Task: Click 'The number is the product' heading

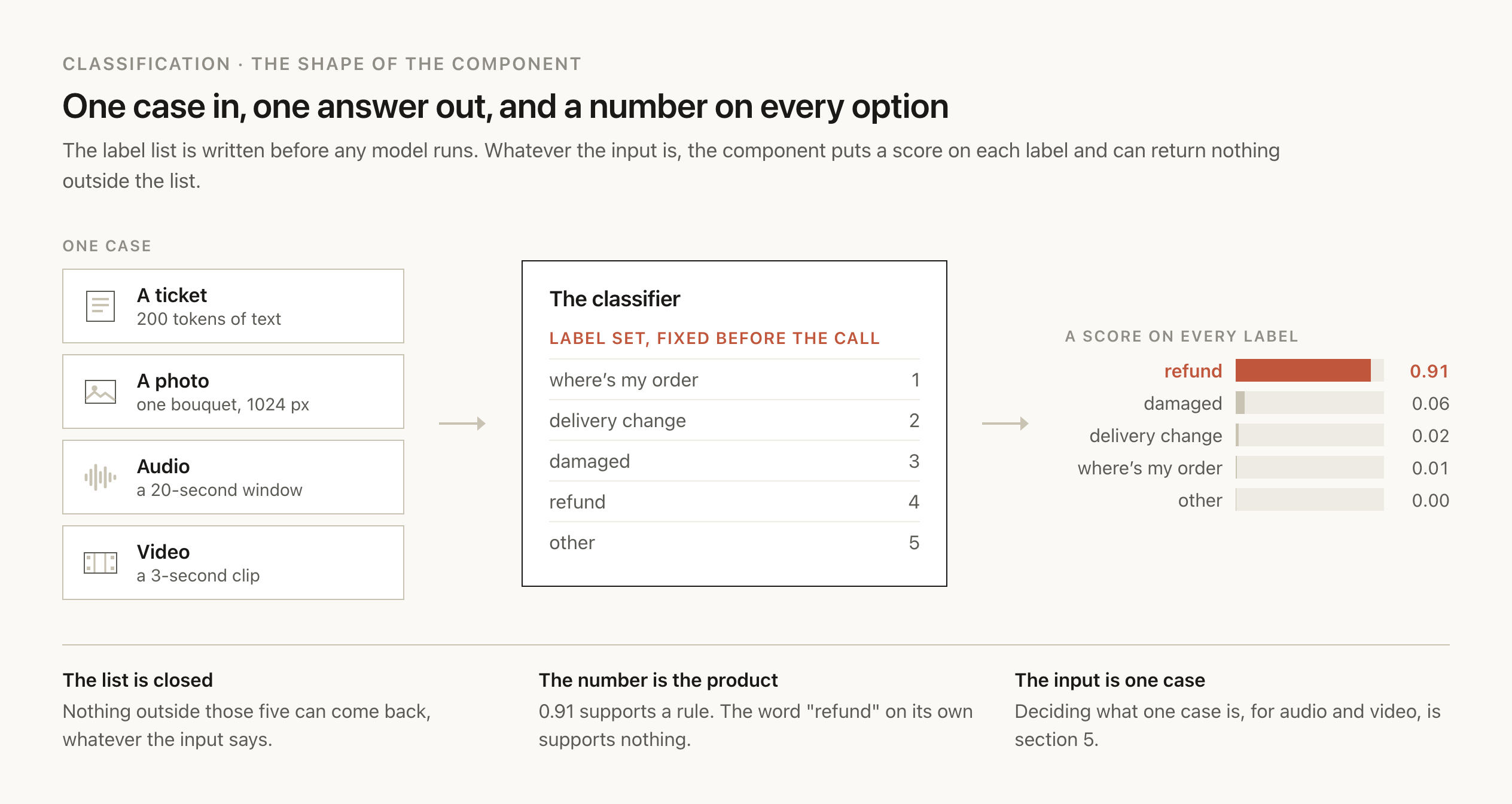Action: 658,680
